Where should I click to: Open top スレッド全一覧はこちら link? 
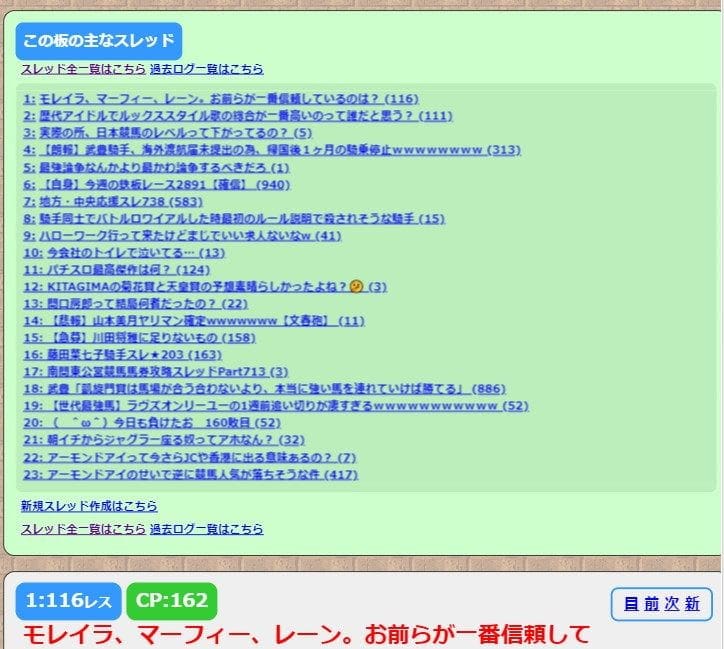(x=83, y=69)
